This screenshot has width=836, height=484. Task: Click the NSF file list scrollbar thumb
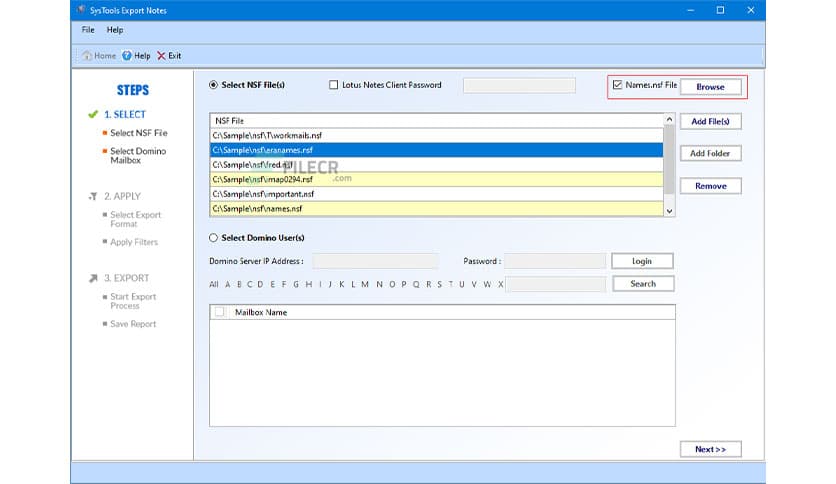(x=669, y=159)
